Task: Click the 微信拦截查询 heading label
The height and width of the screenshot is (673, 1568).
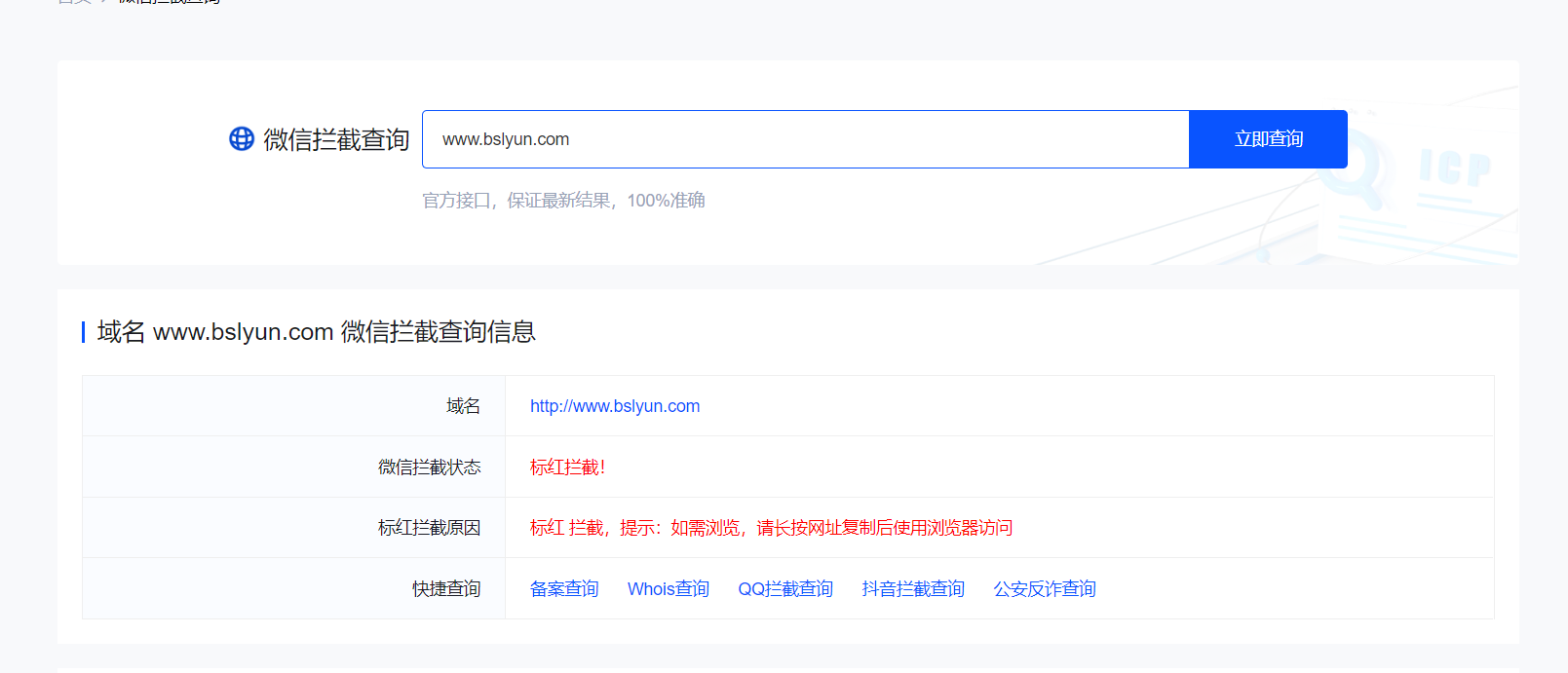Action: tap(336, 139)
